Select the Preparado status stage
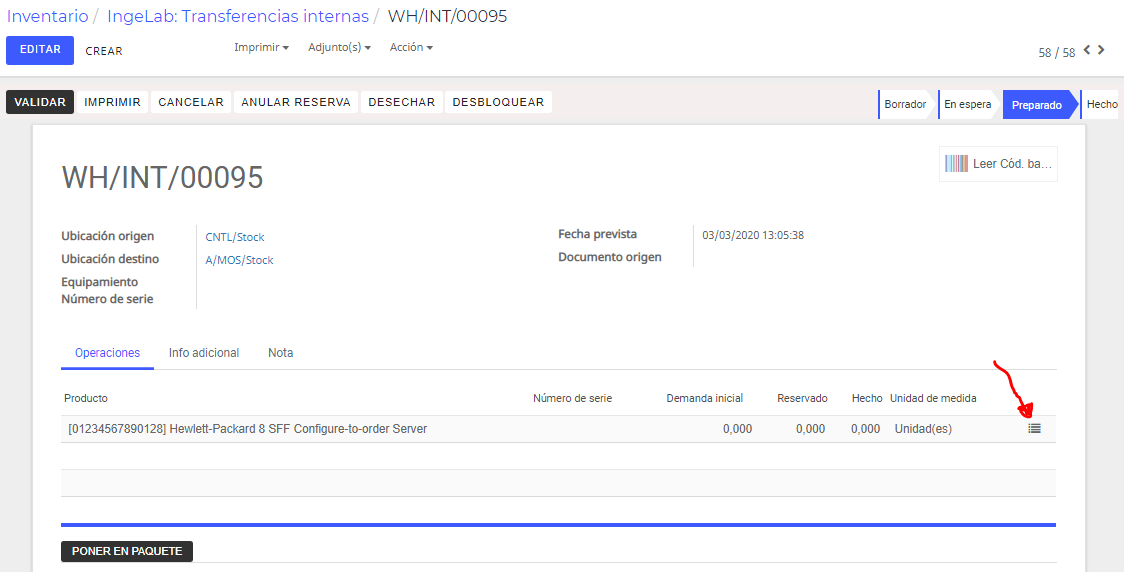1124x572 pixels. point(1037,105)
